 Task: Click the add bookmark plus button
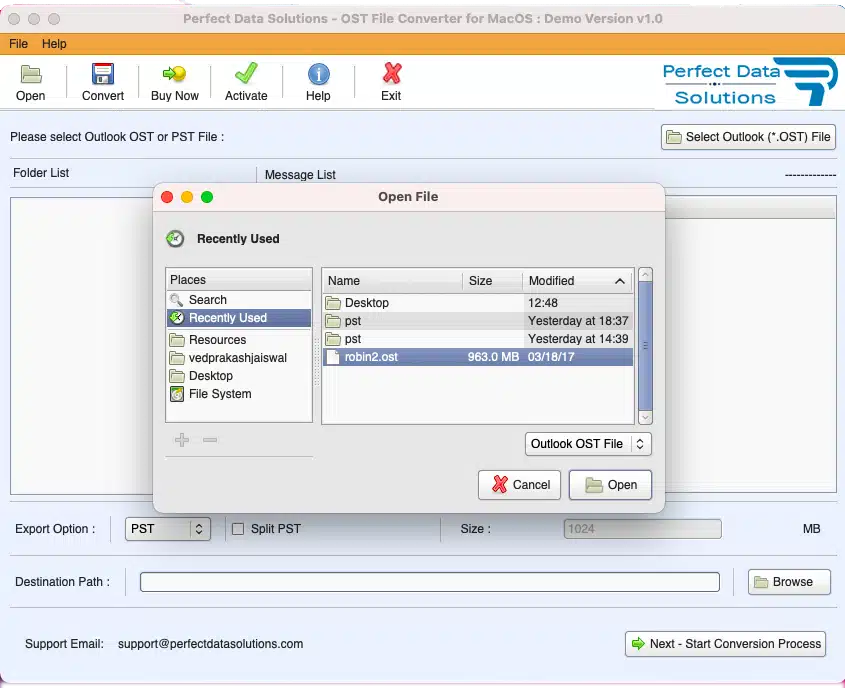182,440
